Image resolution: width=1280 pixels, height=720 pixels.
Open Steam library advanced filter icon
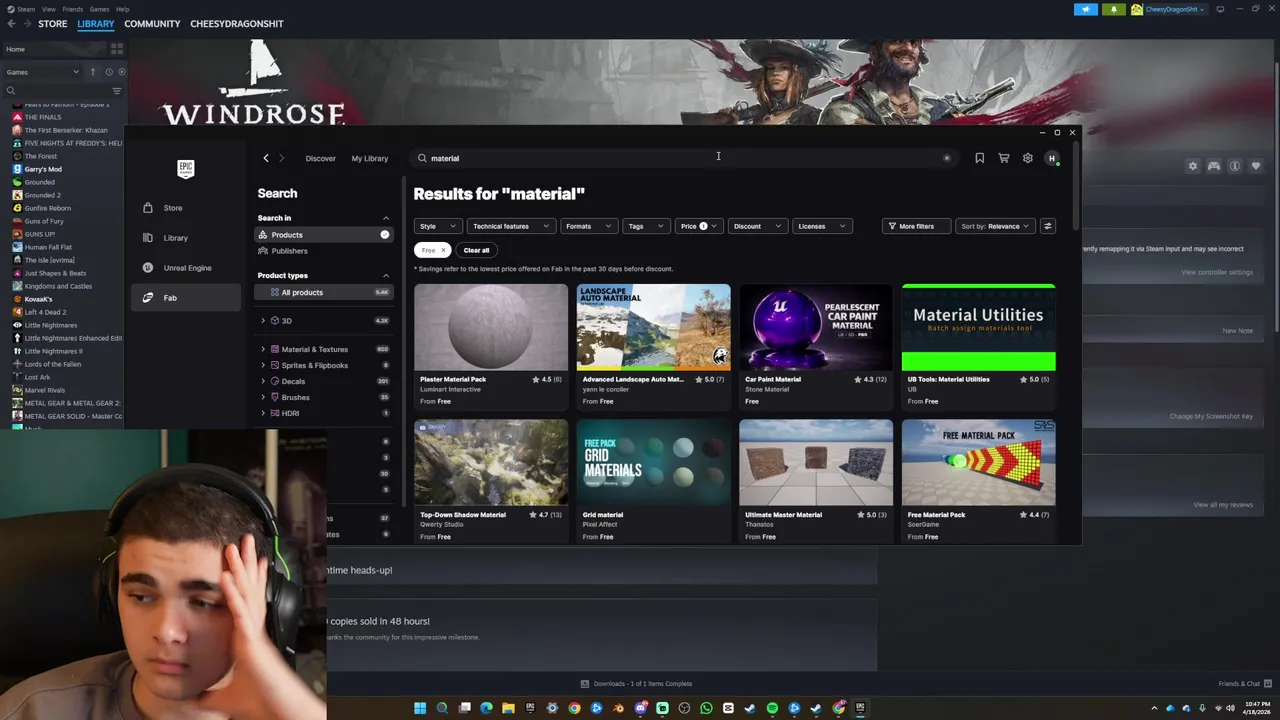coord(117,91)
